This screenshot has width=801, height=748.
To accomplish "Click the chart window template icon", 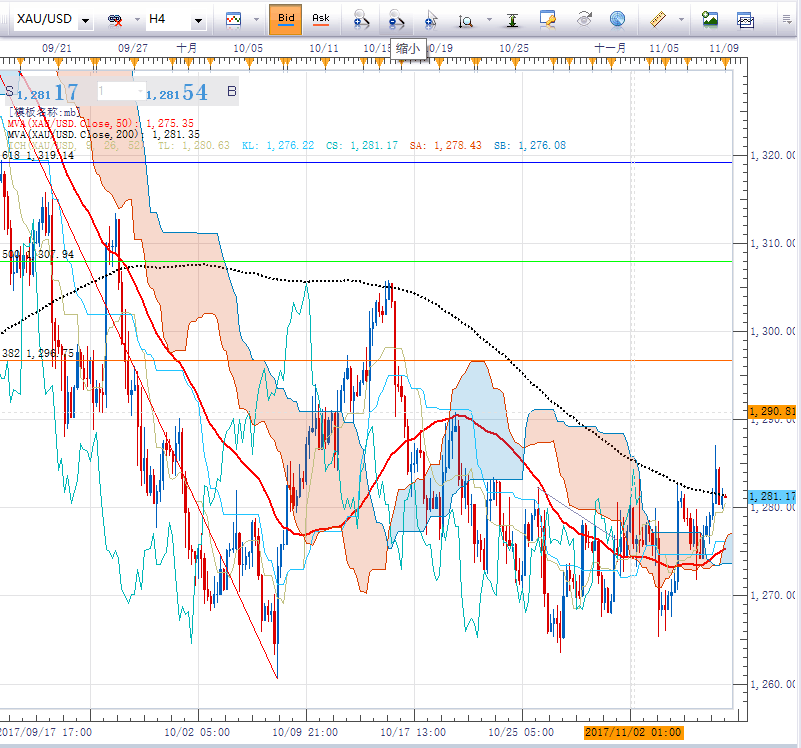I will pos(745,19).
